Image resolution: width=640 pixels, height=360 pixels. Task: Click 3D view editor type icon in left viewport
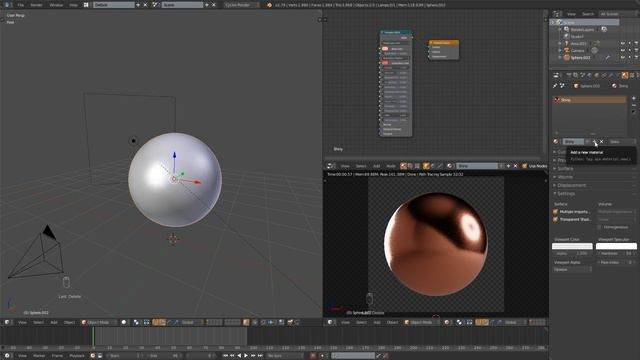(7, 322)
